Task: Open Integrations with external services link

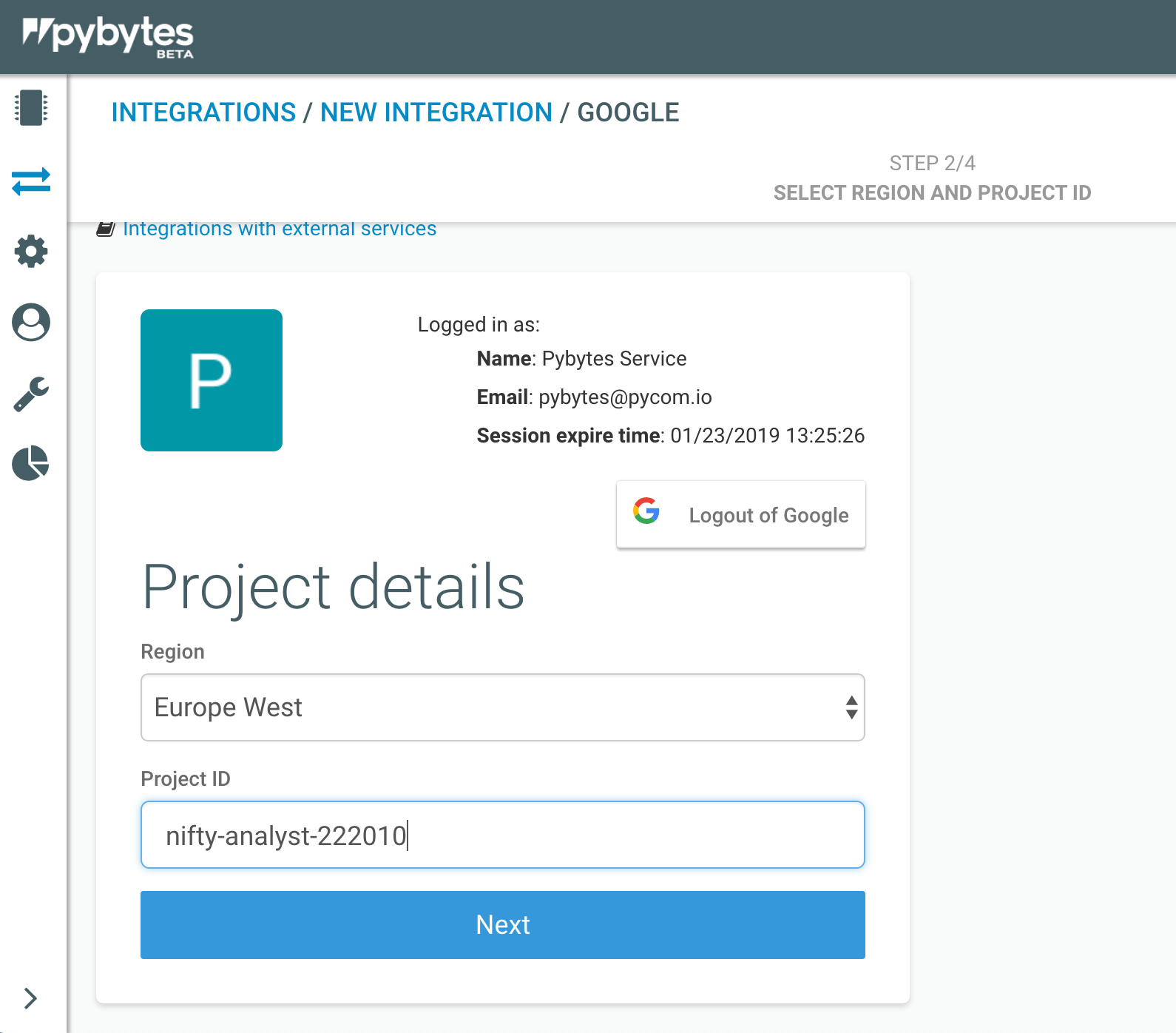Action: point(280,229)
